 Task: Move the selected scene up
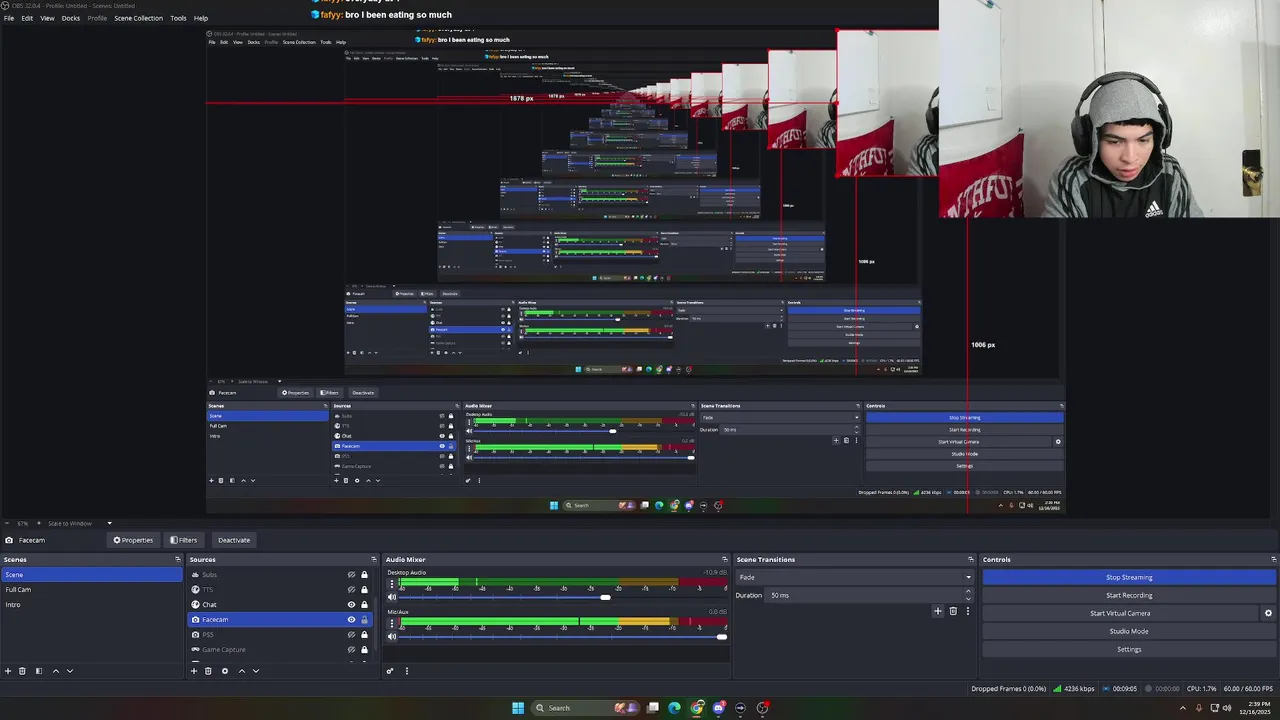point(55,671)
